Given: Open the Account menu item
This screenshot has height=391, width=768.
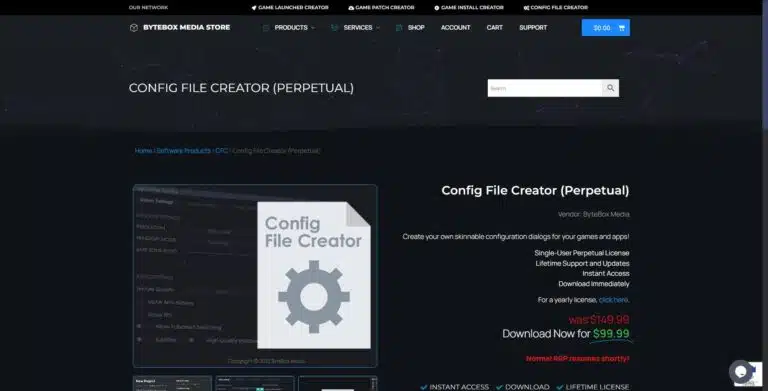Looking at the screenshot, I should pos(456,28).
